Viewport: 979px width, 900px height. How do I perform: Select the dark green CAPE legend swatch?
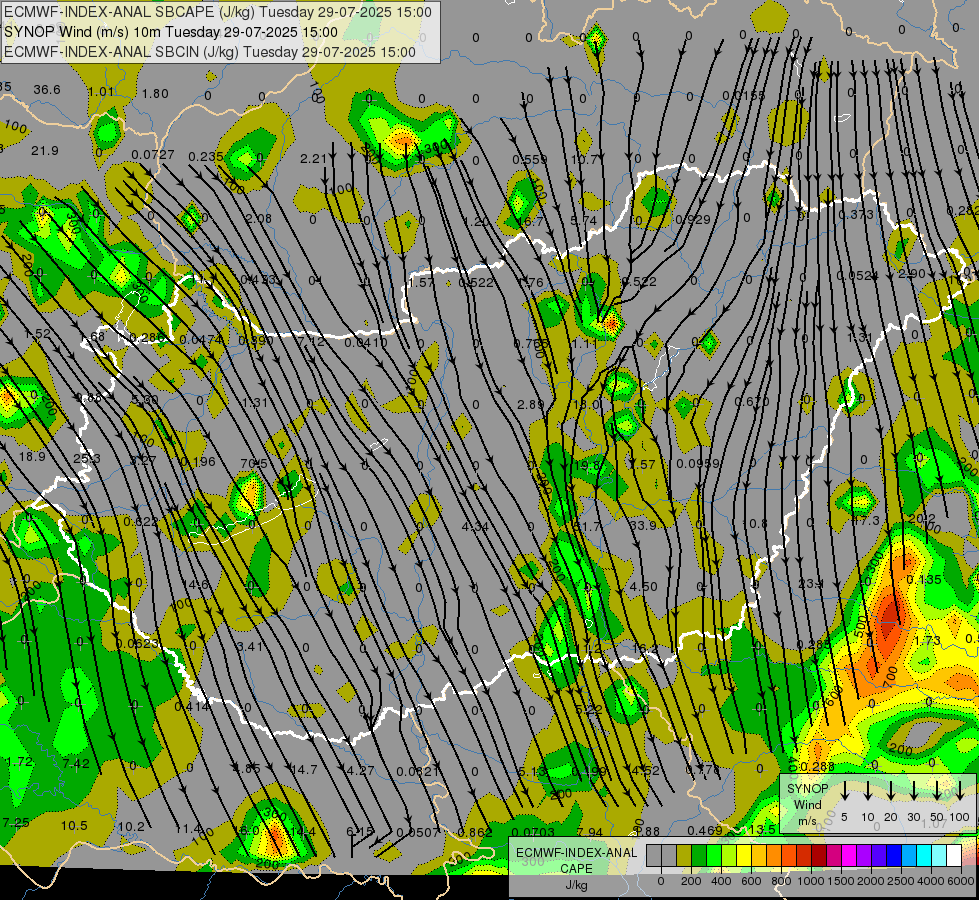[x=699, y=856]
